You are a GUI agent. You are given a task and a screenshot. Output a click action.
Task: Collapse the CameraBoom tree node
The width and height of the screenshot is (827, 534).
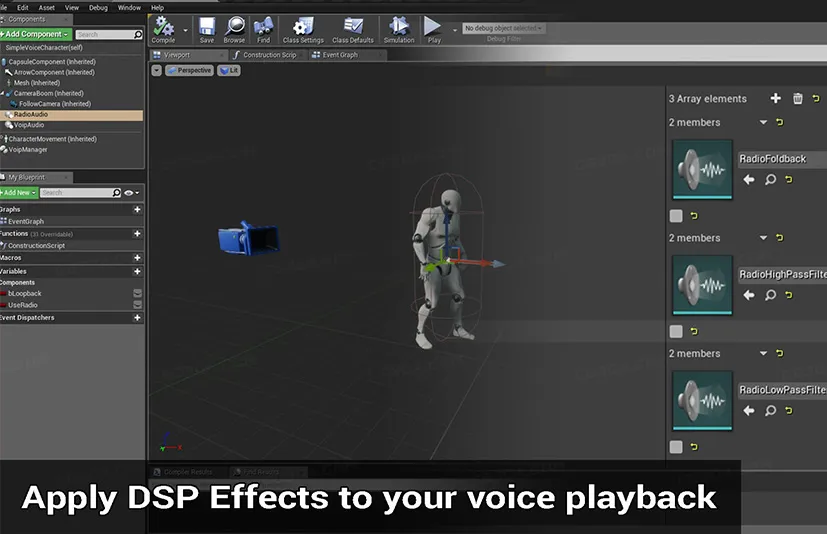pos(2,93)
